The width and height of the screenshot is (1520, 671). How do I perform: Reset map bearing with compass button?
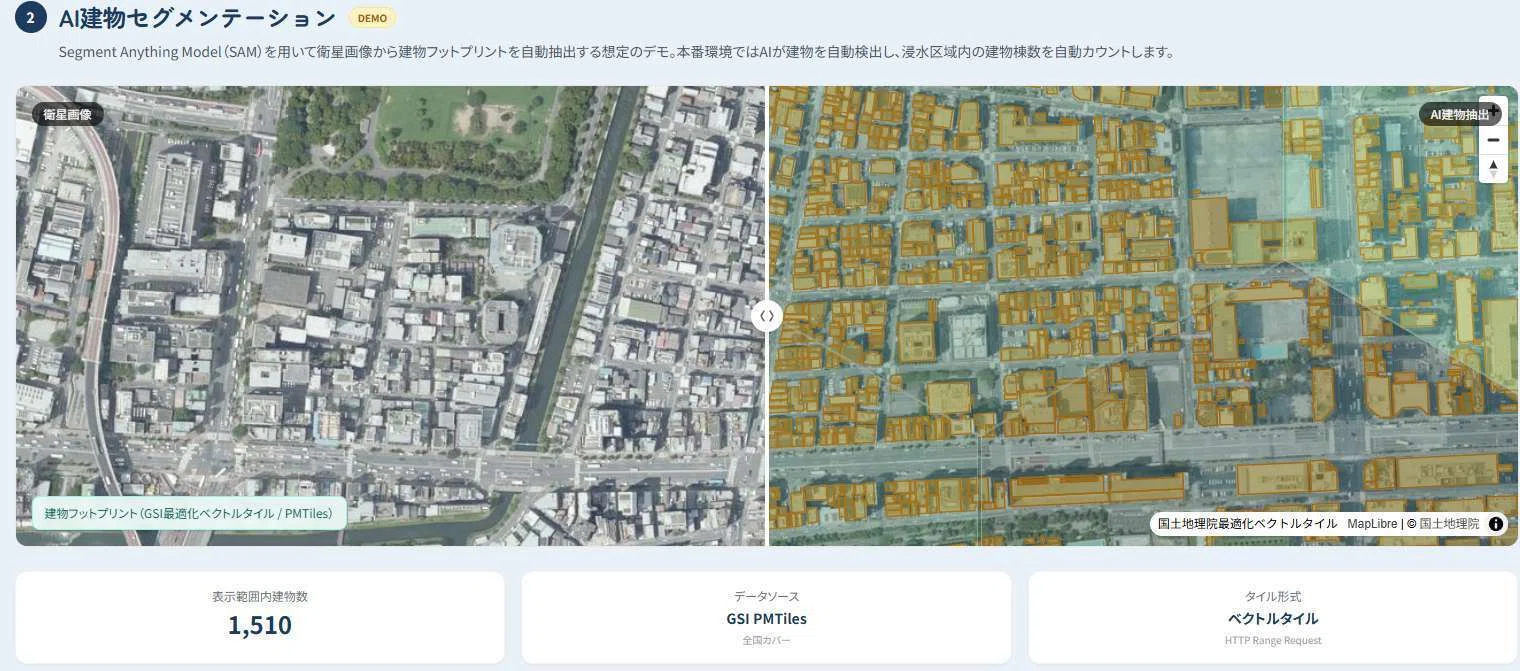tap(1493, 168)
